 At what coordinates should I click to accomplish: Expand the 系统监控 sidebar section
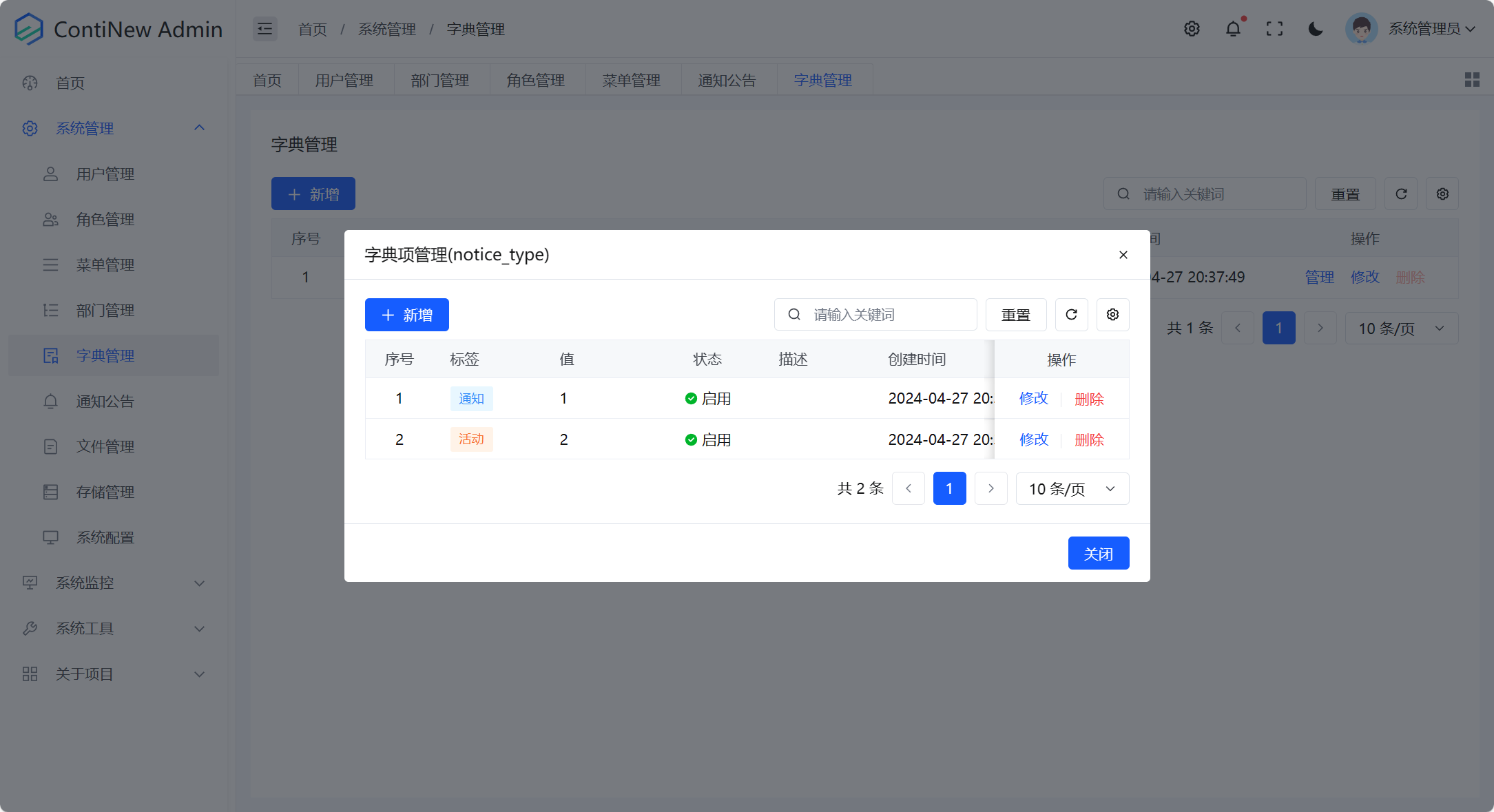[x=85, y=583]
